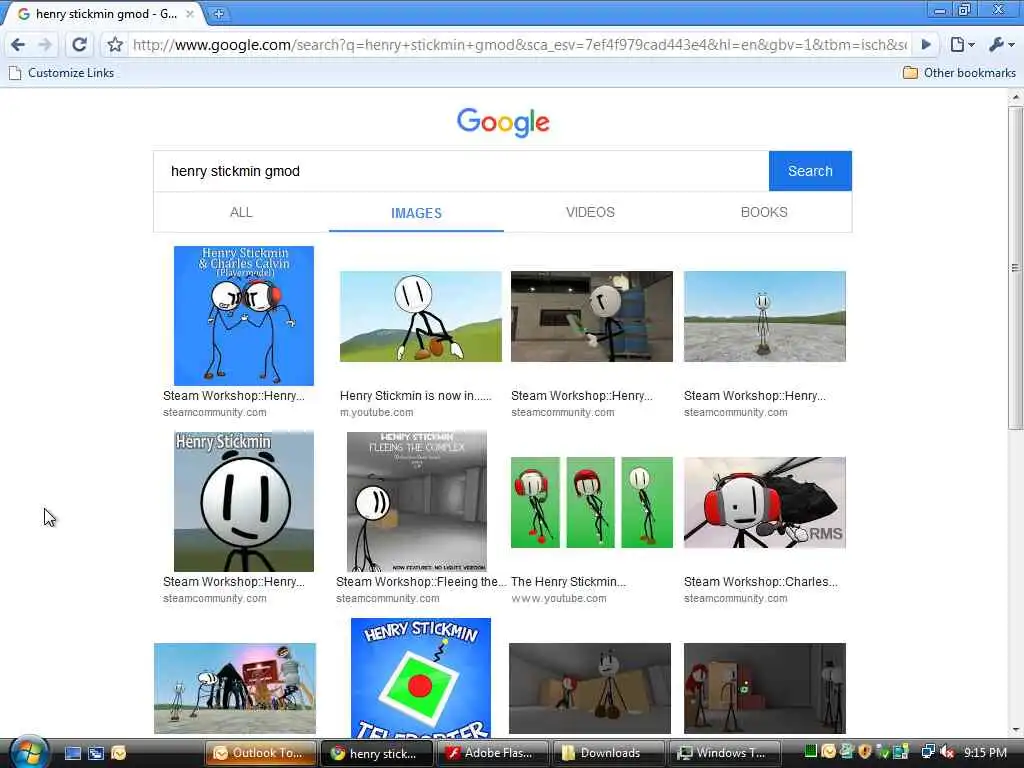Click the Henry Stickmin is now in... link
The image size is (1024, 768).
[415, 396]
